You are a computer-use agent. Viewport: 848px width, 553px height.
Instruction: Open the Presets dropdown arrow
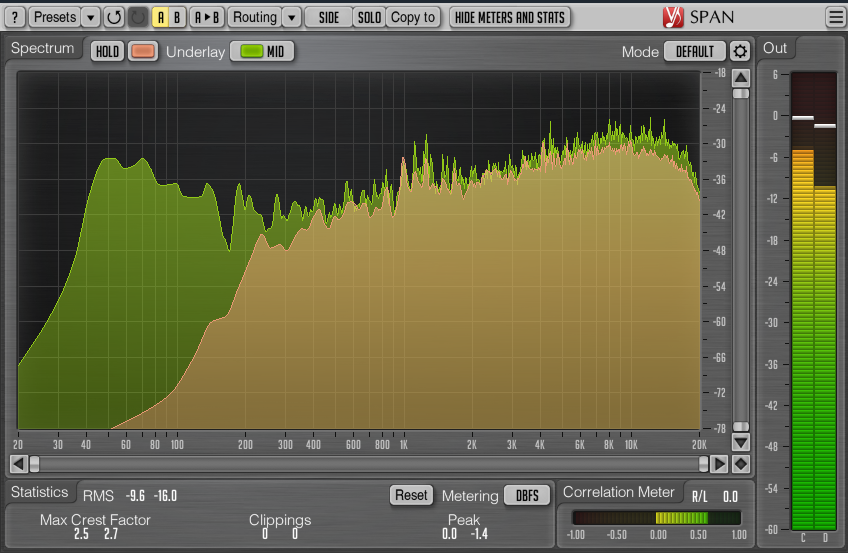[90, 17]
